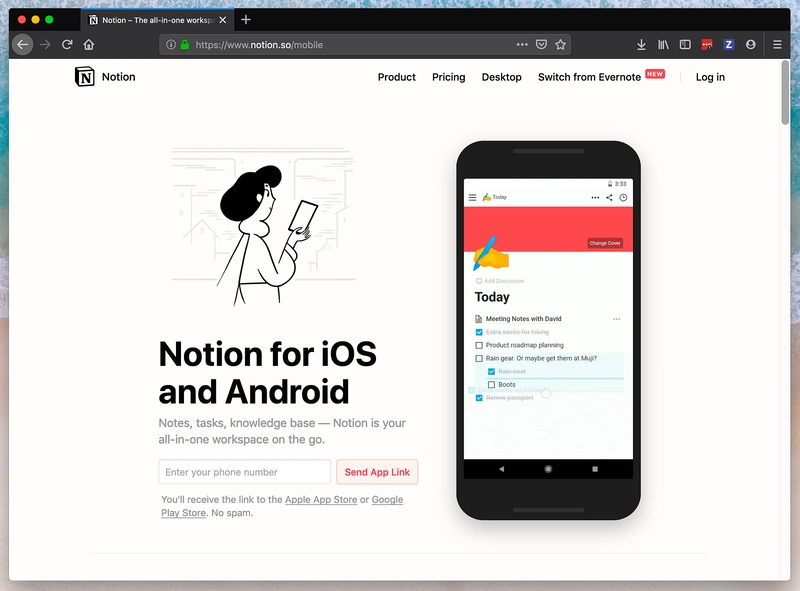This screenshot has width=800, height=591.
Task: Check Product roadmap planning checkbox
Action: tap(479, 346)
